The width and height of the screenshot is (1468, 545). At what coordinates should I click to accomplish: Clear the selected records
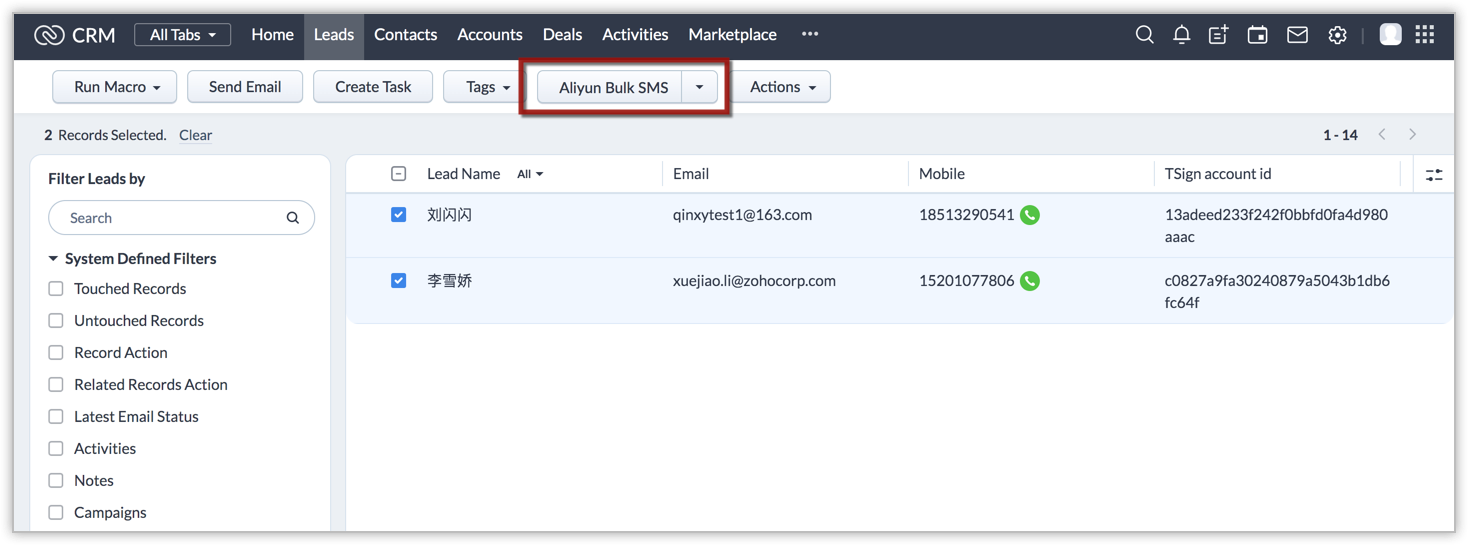click(196, 135)
